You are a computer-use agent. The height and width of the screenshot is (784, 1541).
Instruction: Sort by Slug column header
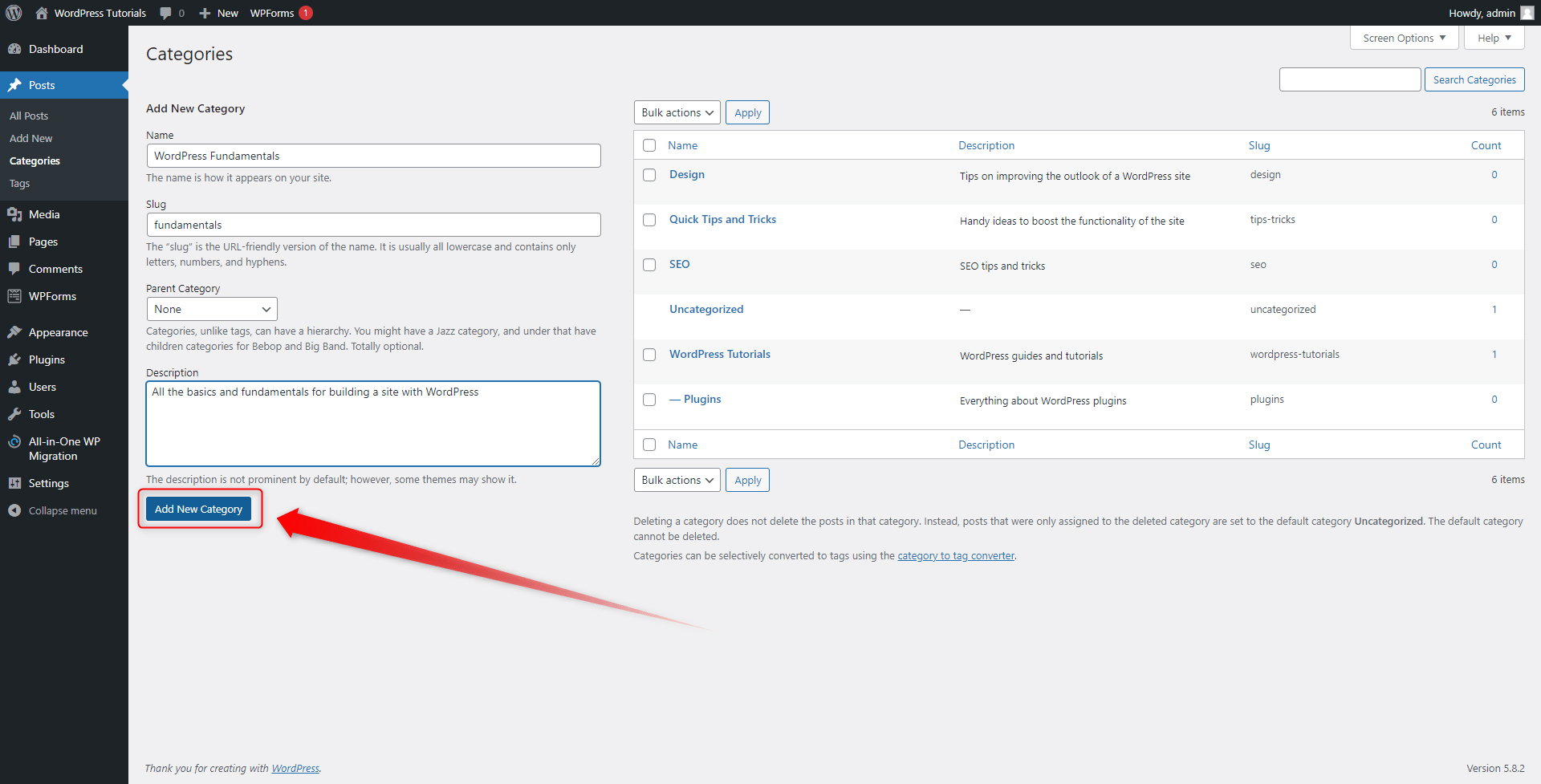[x=1259, y=145]
